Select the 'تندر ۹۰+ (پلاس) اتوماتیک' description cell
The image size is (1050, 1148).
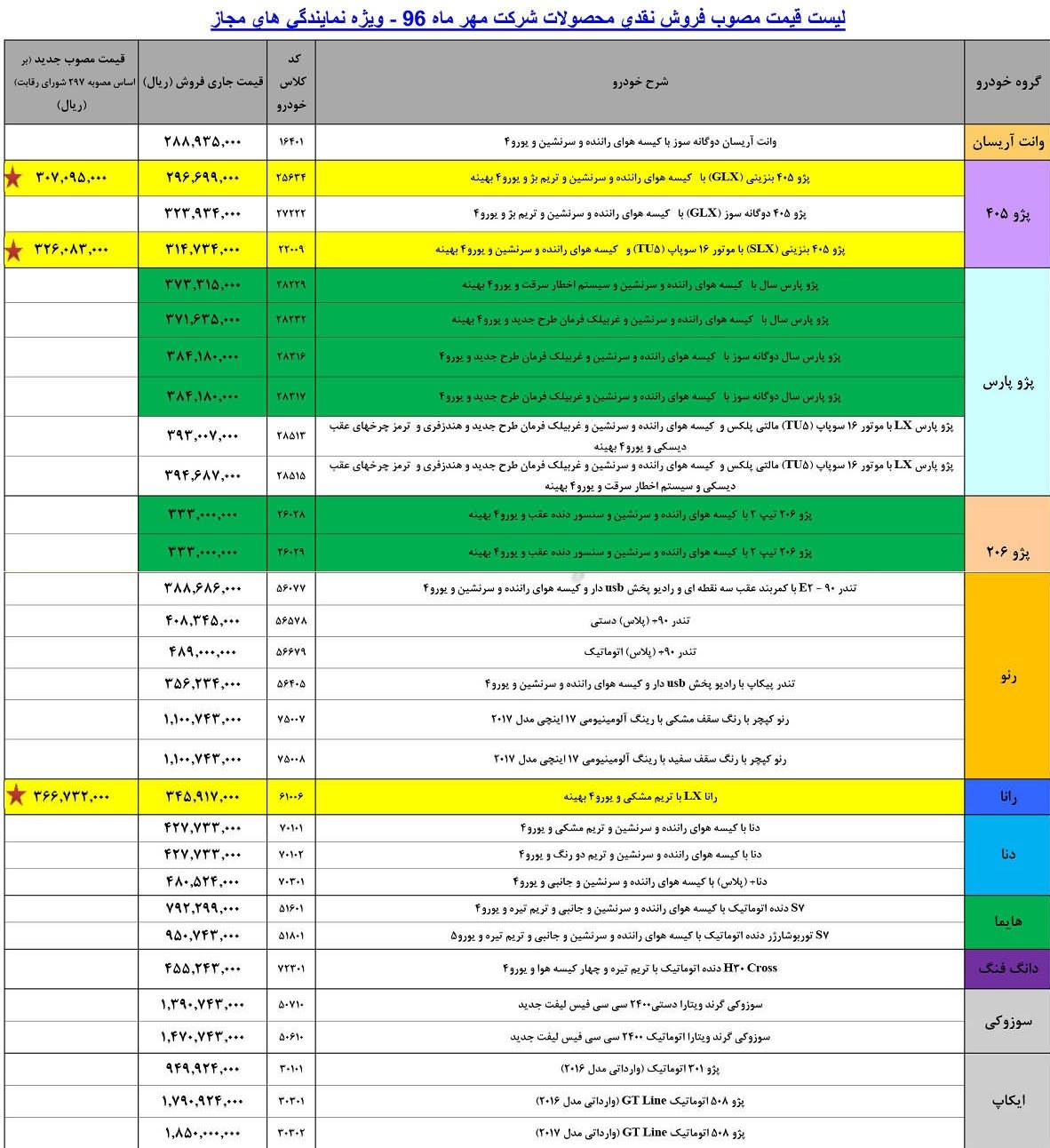(x=640, y=652)
